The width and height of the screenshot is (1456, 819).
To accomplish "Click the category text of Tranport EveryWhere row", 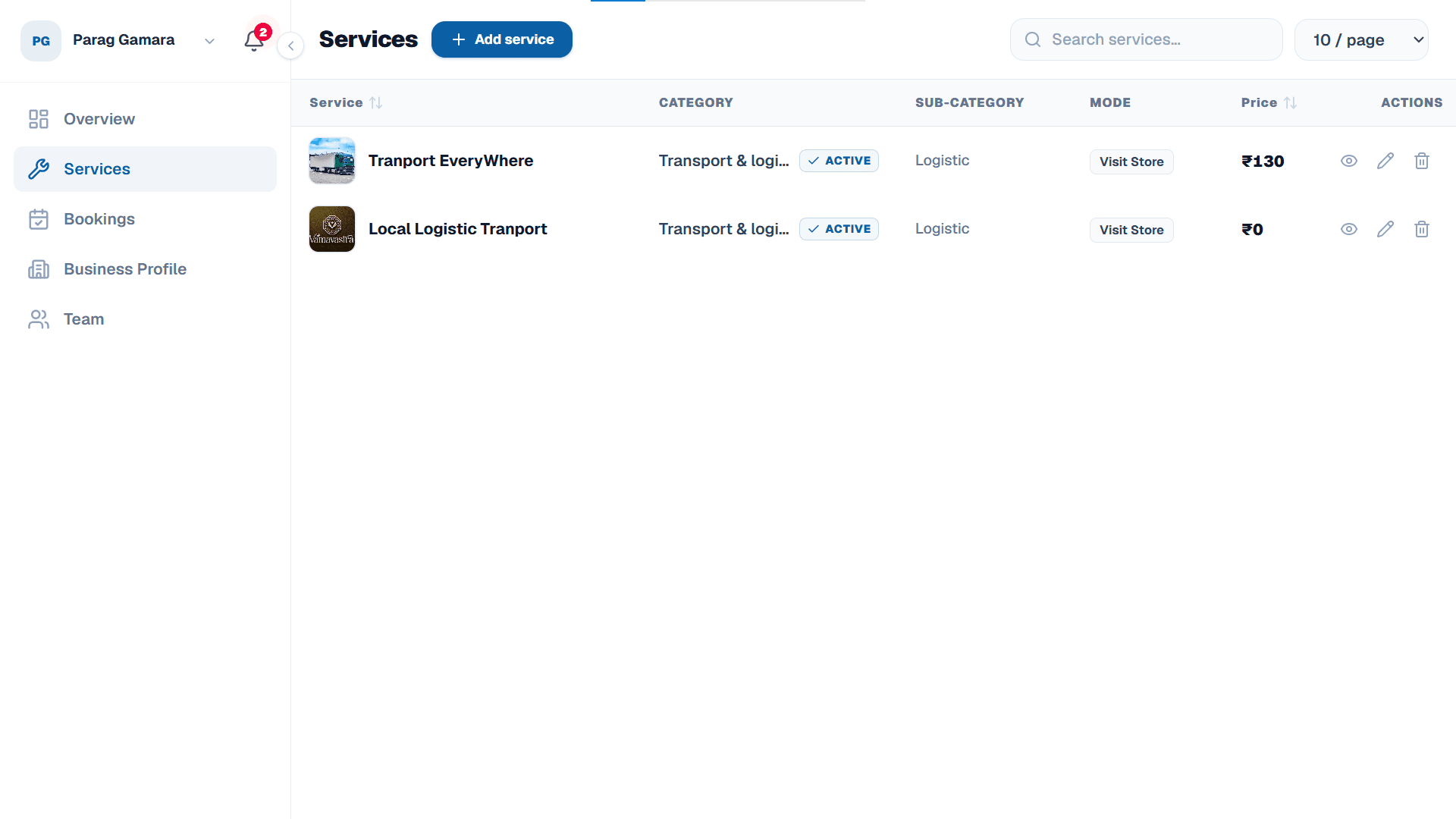I will click(723, 161).
